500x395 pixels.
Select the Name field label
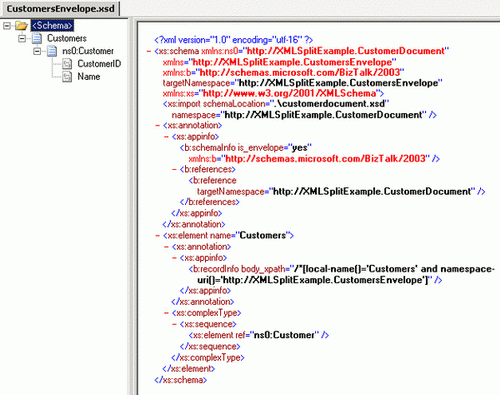point(89,77)
